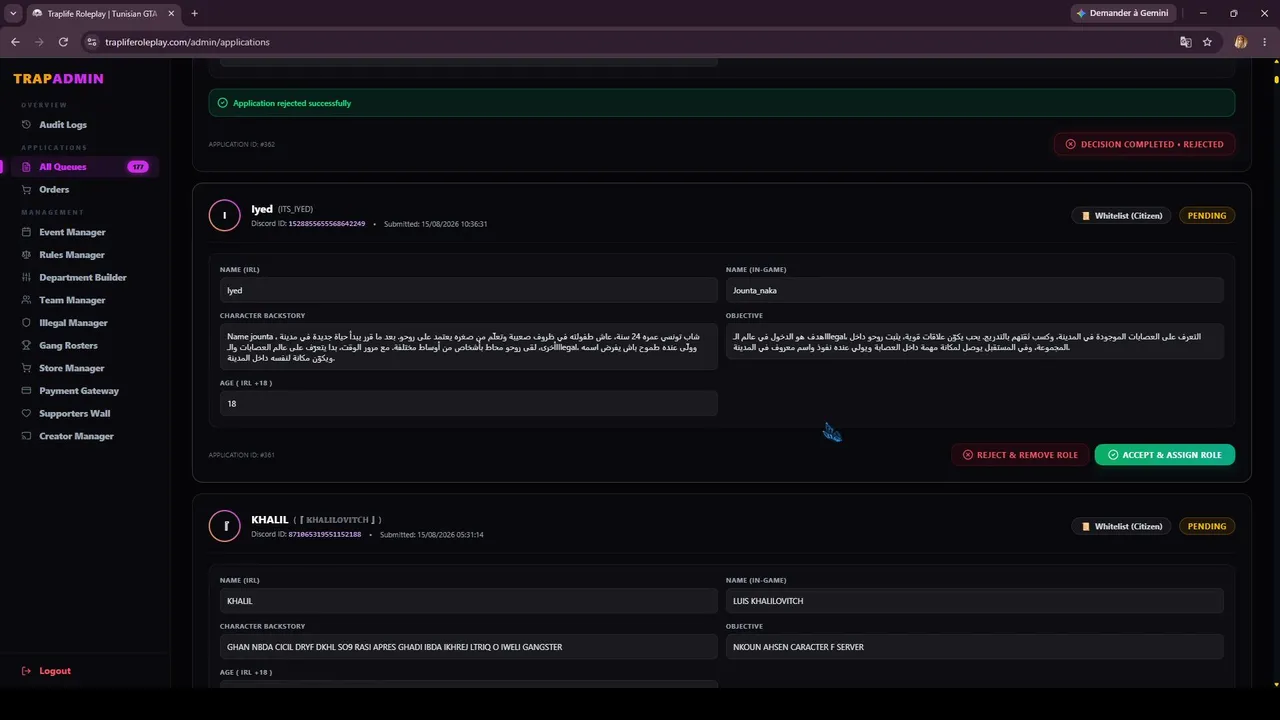Click the MANAGEMENT section heading in sidebar
The width and height of the screenshot is (1280, 720).
53,213
